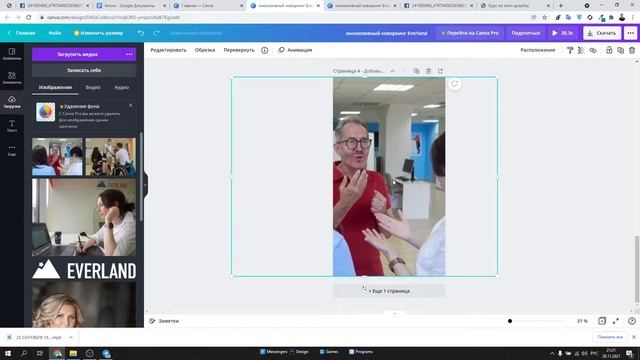Open the Elements panel in the sidebar

(x=12, y=78)
